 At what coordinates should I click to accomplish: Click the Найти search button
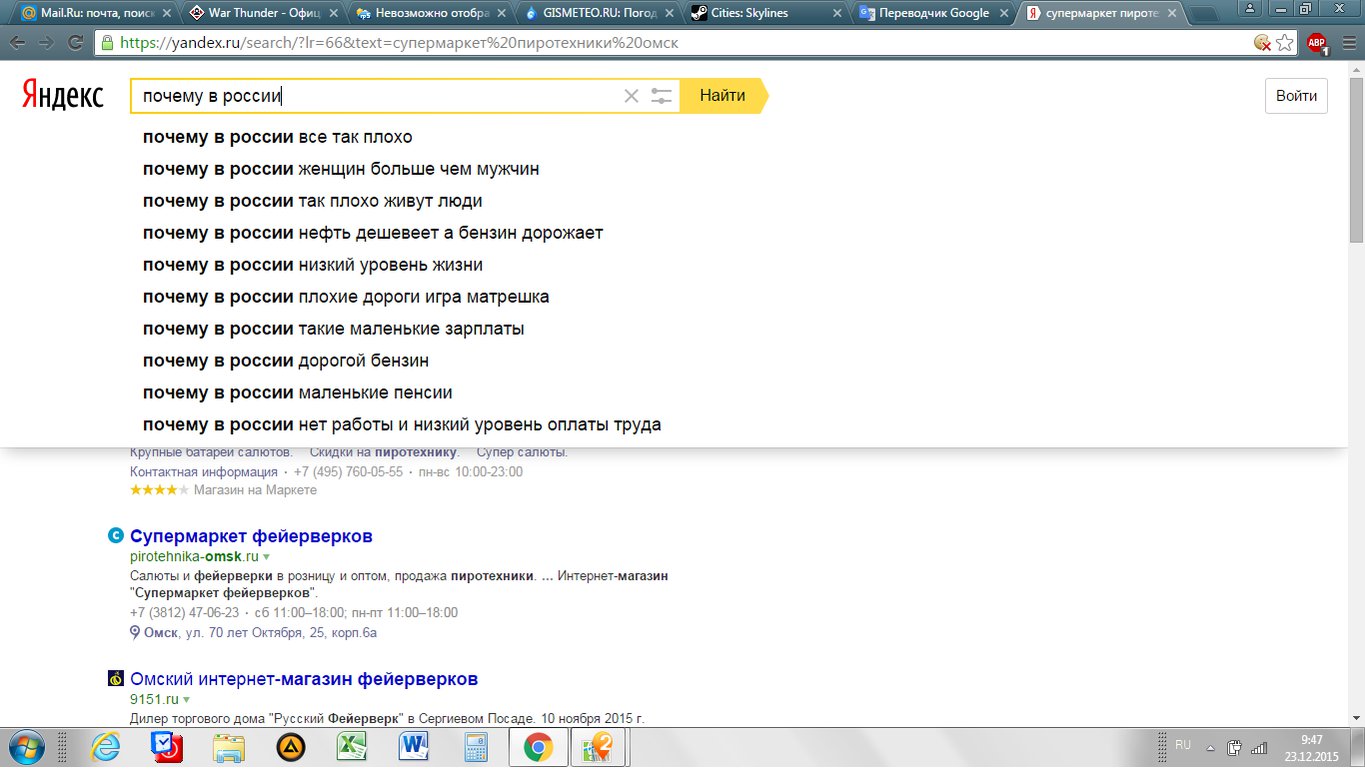click(723, 96)
